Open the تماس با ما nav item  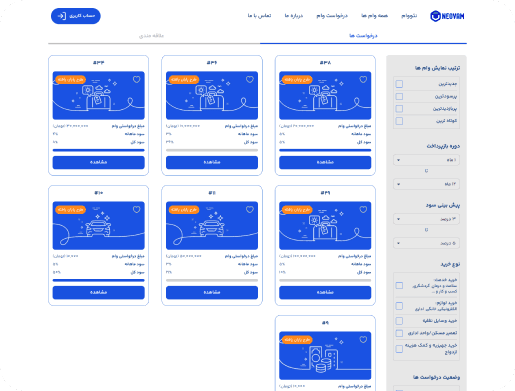(x=259, y=16)
